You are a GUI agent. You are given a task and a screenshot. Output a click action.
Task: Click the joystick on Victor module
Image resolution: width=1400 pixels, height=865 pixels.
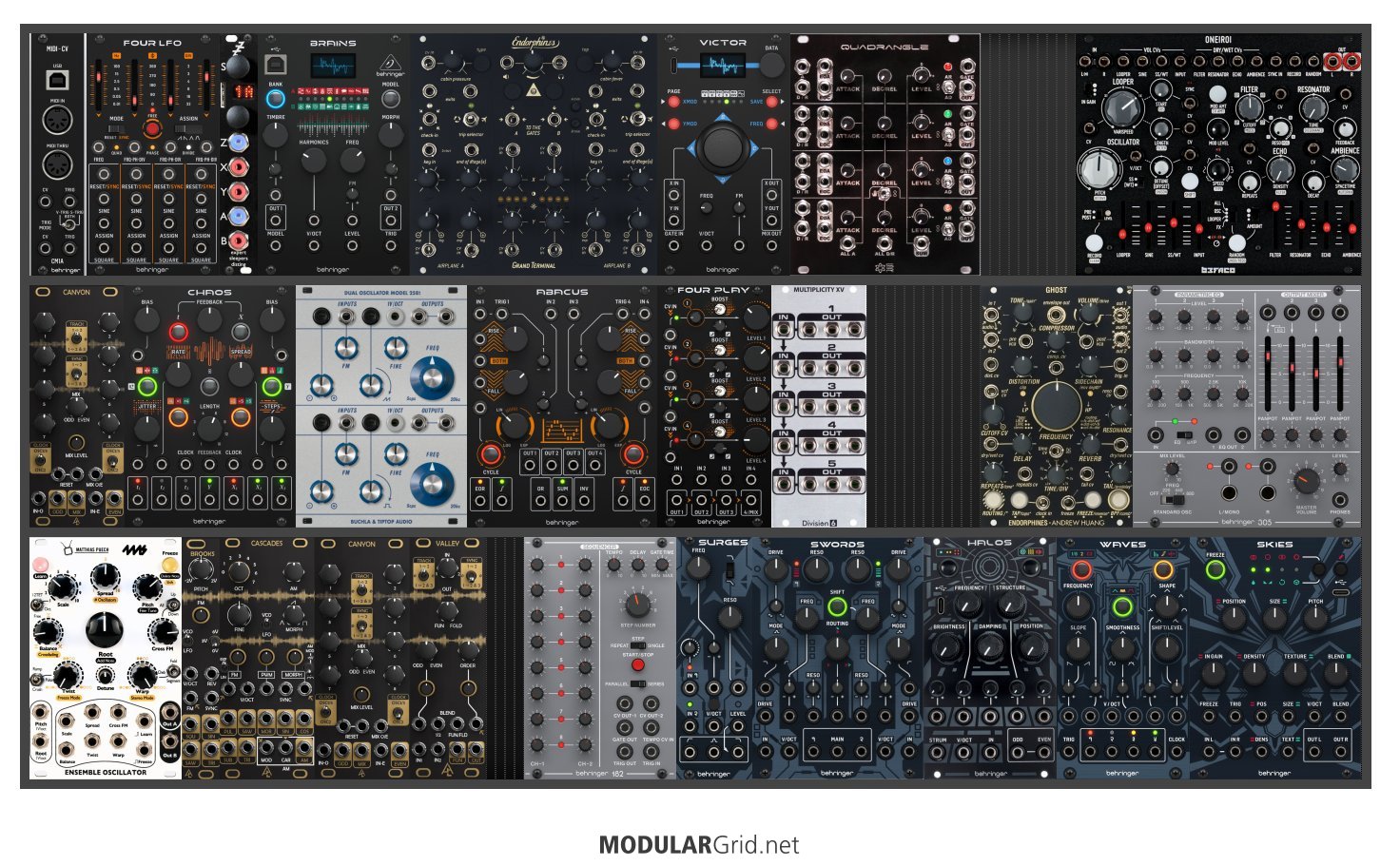[x=723, y=147]
